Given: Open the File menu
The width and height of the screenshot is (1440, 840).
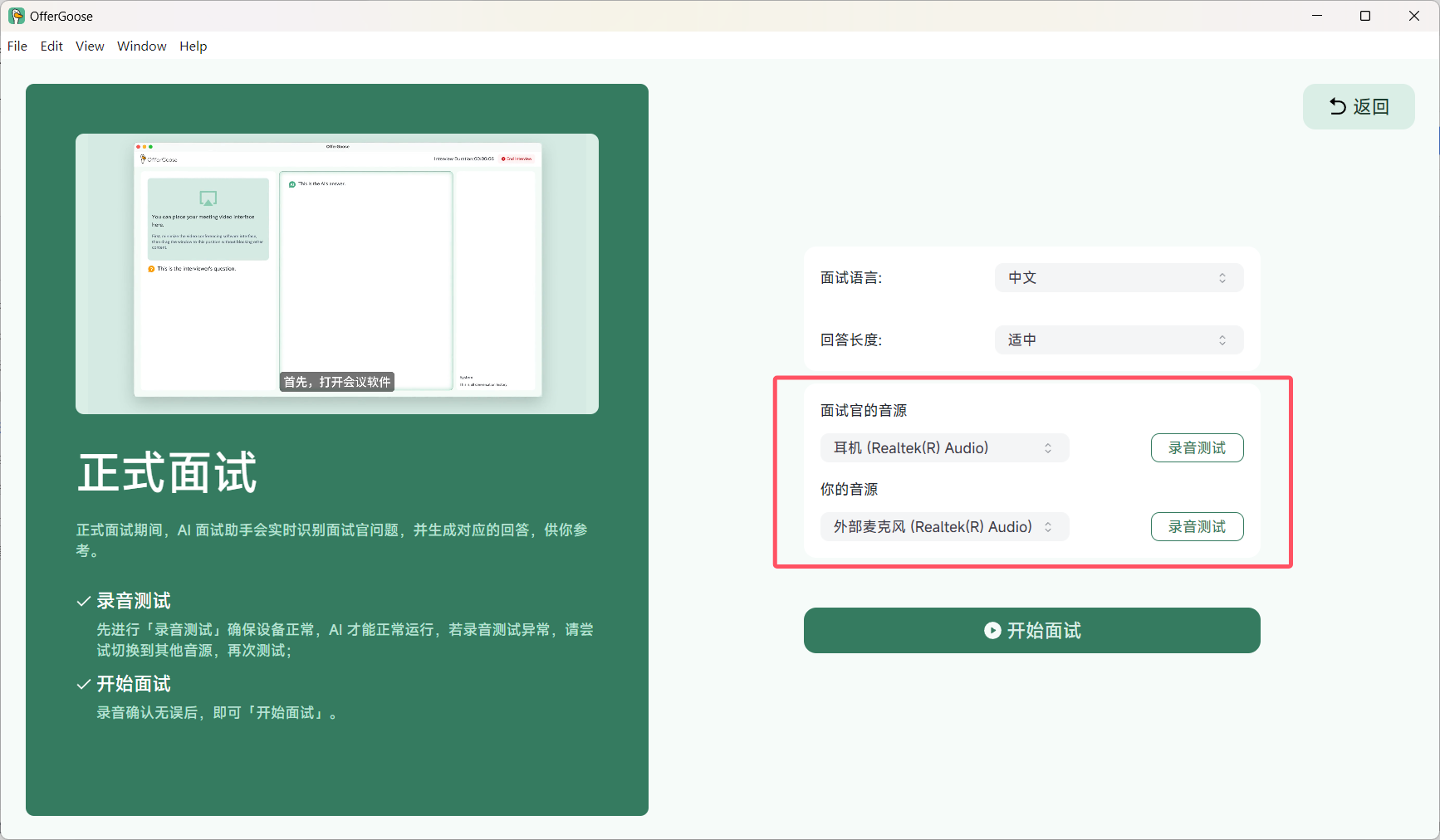Looking at the screenshot, I should coord(17,46).
